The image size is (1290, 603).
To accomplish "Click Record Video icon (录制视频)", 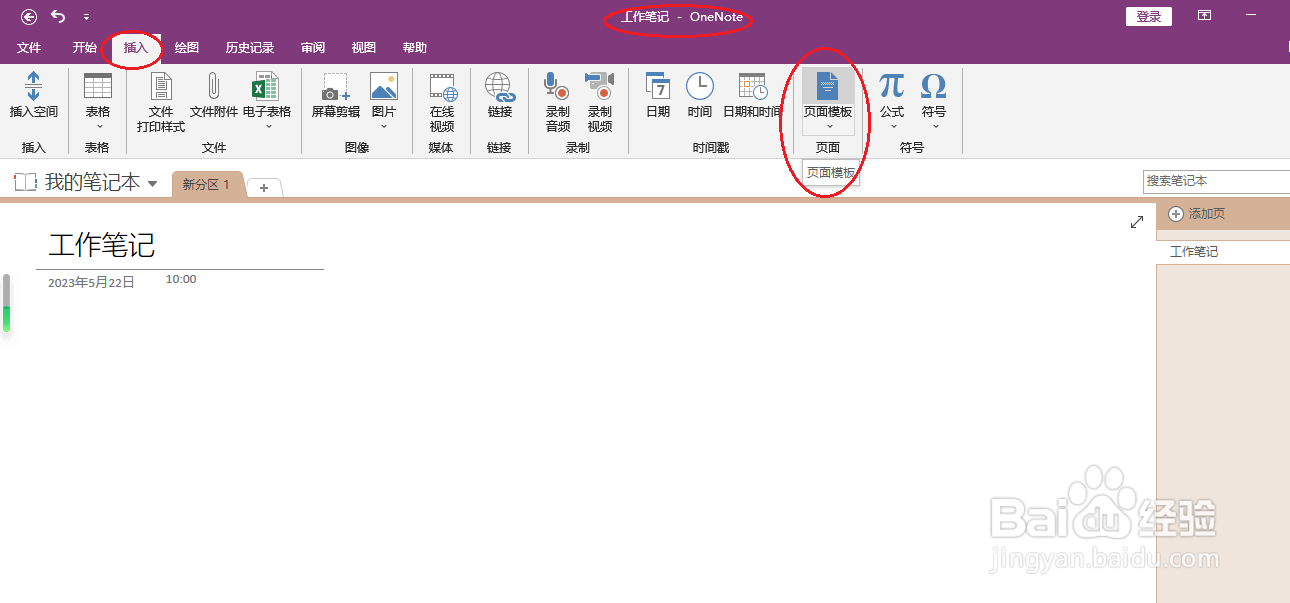I will pyautogui.click(x=599, y=87).
